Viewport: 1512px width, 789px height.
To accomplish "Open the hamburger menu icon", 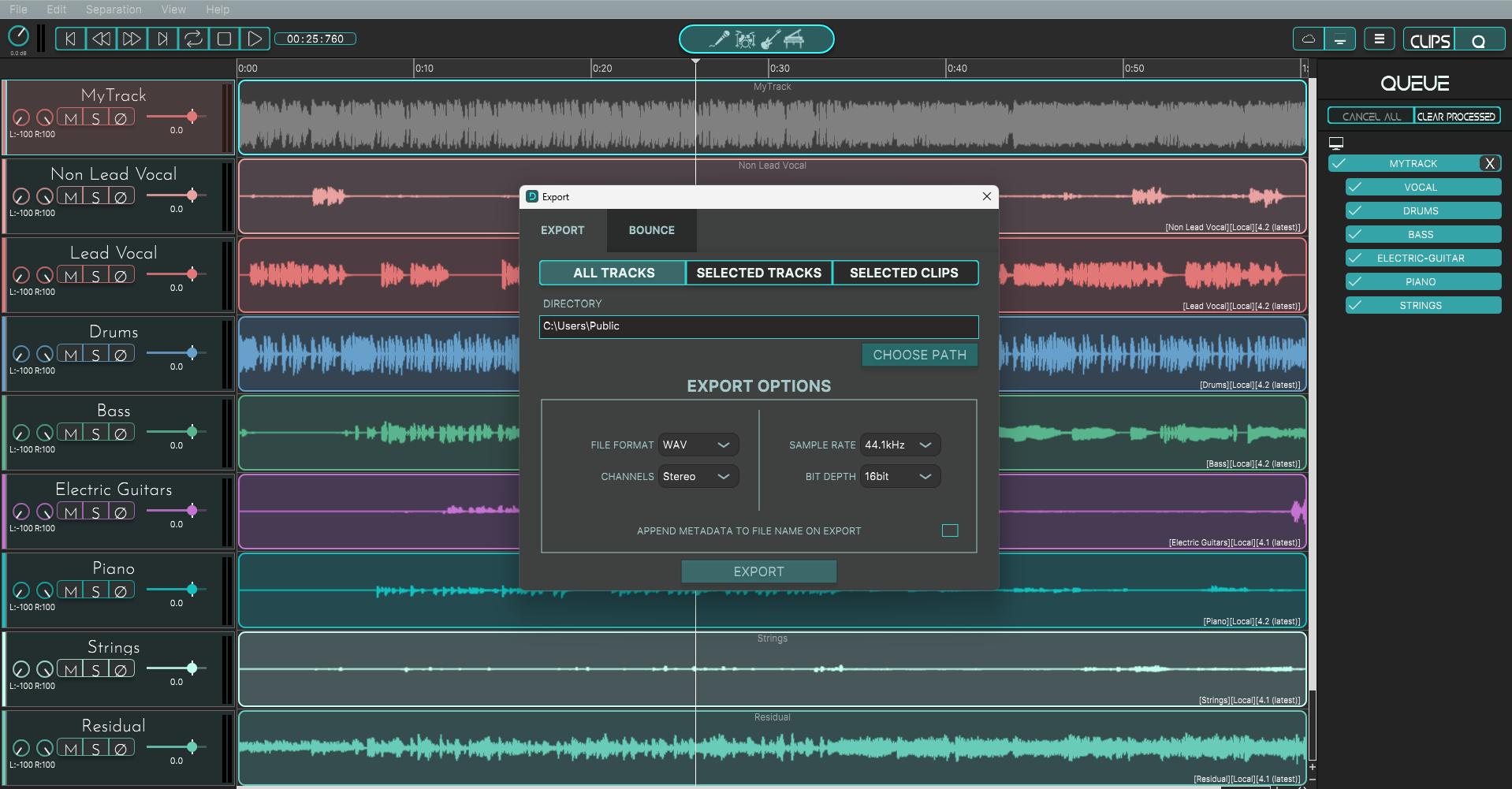I will [x=1379, y=38].
